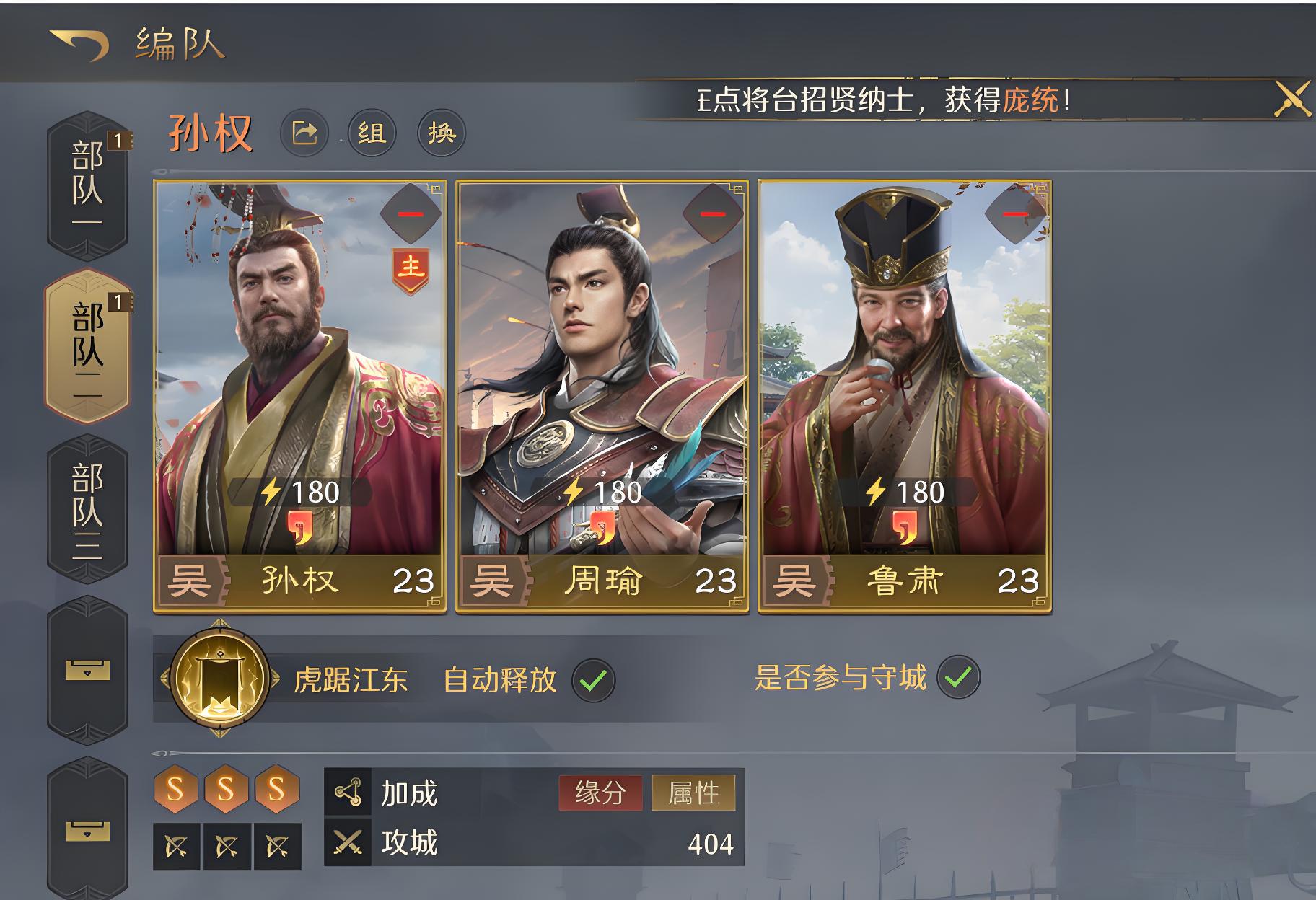Click the 虎踞江东 skill banner icon
This screenshot has width=1316, height=900.
click(222, 678)
